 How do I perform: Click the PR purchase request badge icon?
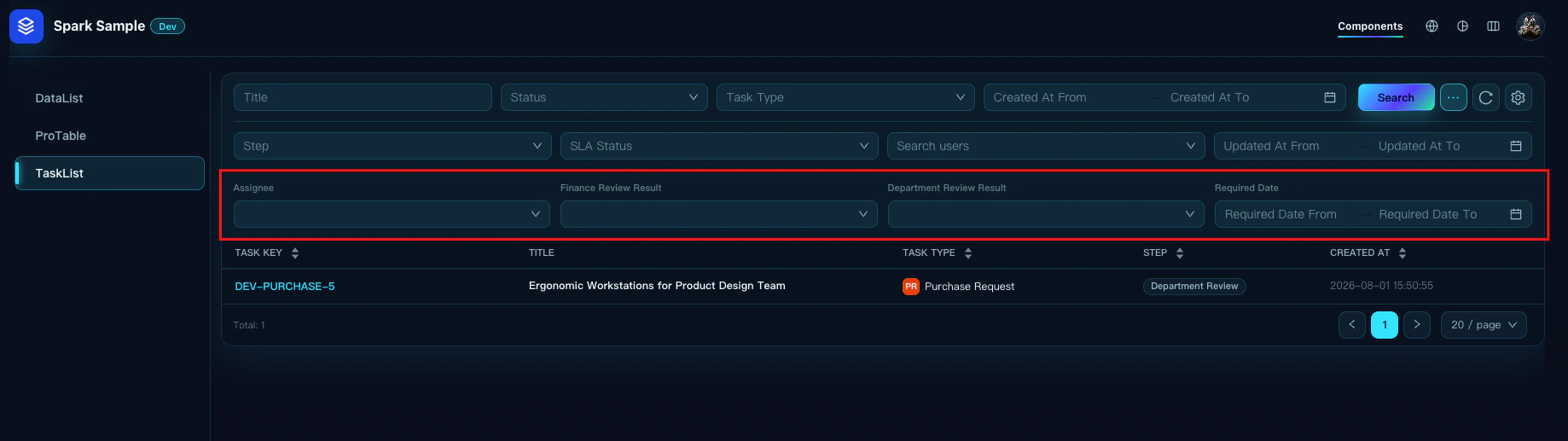(x=911, y=287)
